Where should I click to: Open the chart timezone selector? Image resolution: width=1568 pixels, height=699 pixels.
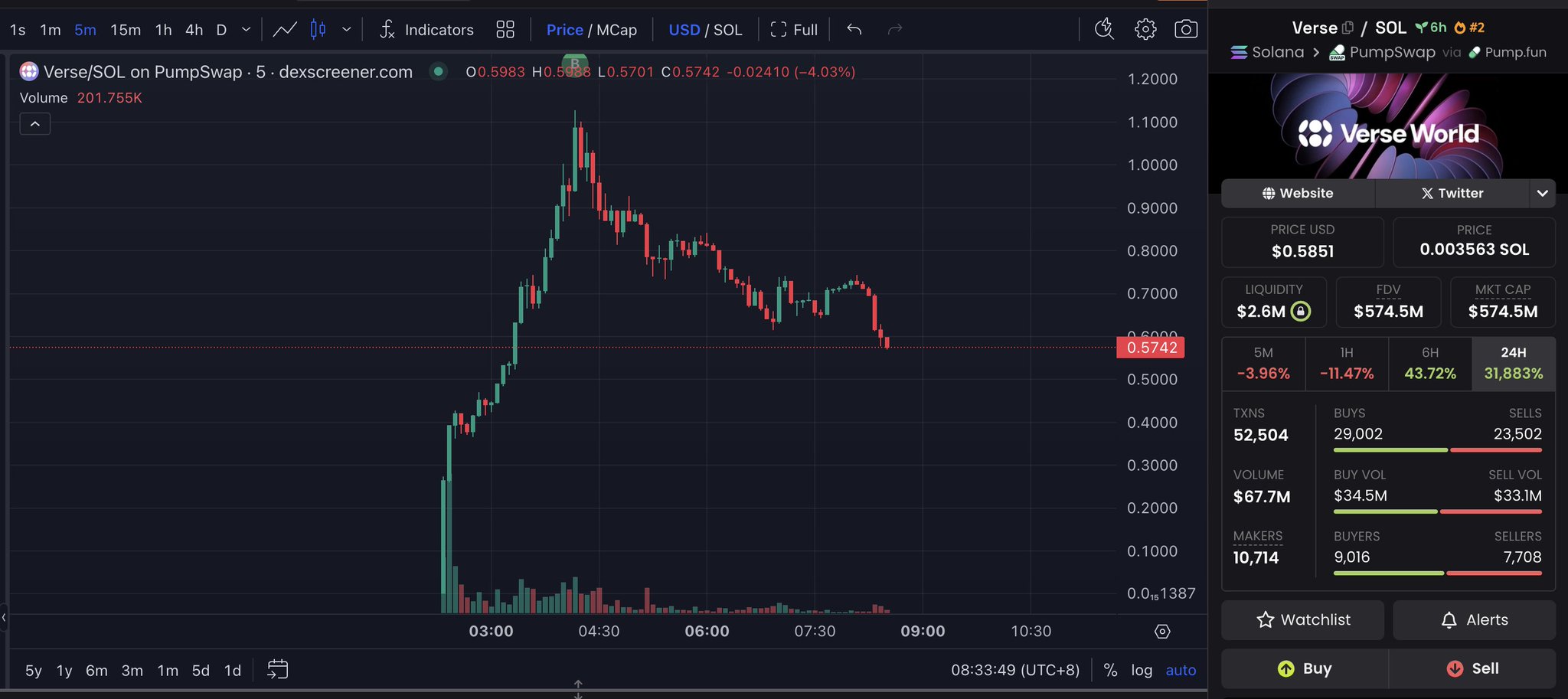[x=1015, y=670]
